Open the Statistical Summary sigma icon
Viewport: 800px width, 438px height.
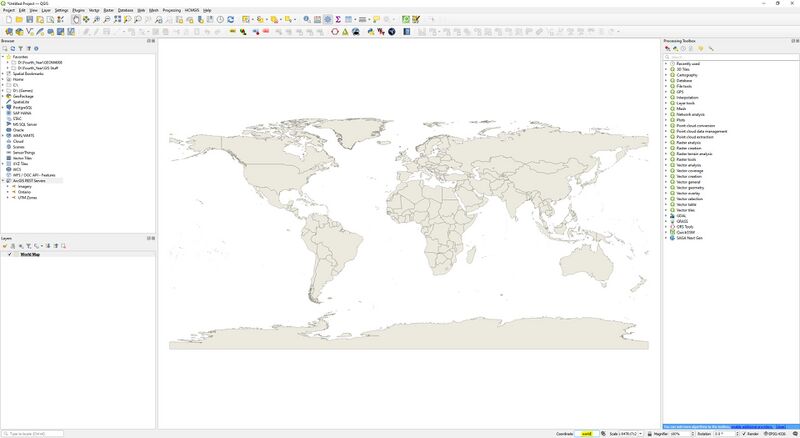(x=338, y=19)
